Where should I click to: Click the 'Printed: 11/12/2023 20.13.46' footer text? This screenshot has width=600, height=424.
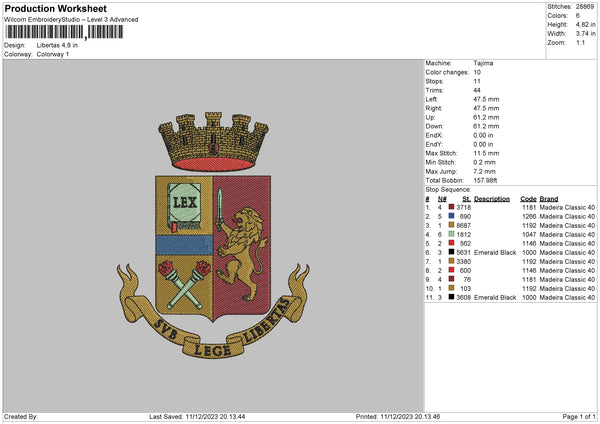398,417
